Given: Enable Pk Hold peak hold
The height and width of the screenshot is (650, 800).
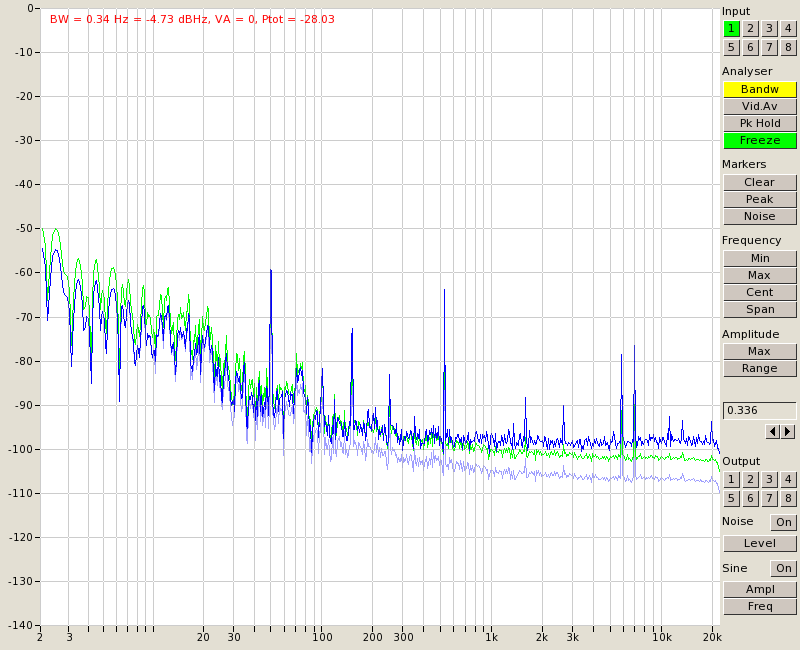Looking at the screenshot, I should point(760,123).
